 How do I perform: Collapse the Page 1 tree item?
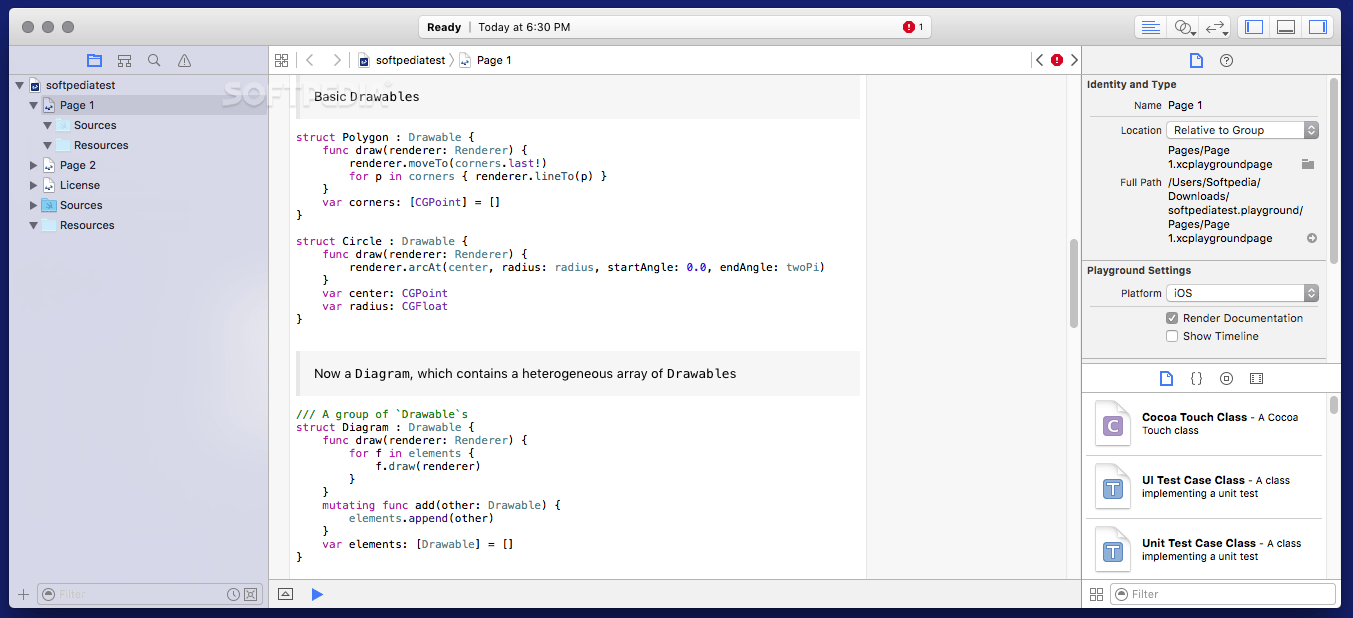[33, 105]
